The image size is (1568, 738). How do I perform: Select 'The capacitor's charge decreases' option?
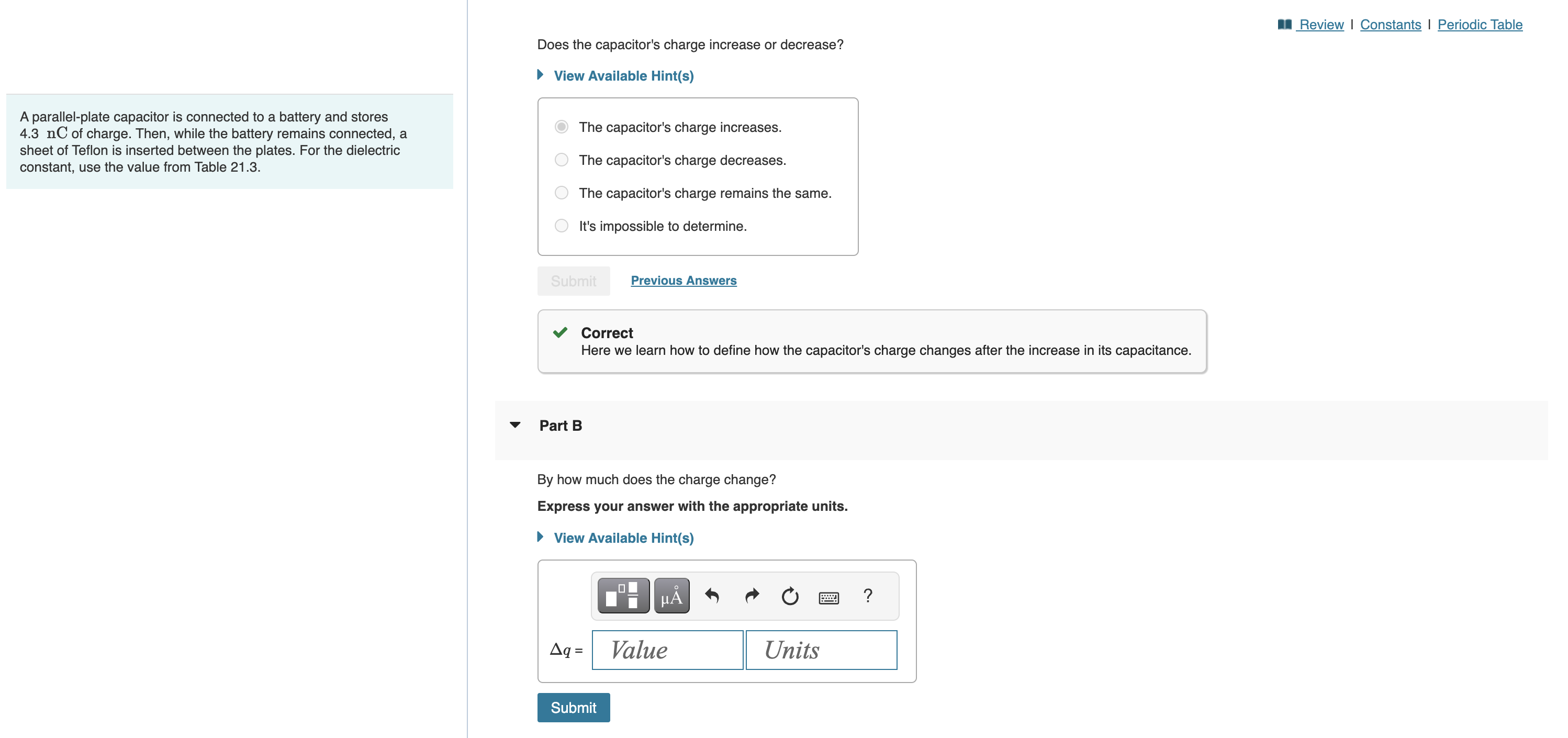point(561,160)
